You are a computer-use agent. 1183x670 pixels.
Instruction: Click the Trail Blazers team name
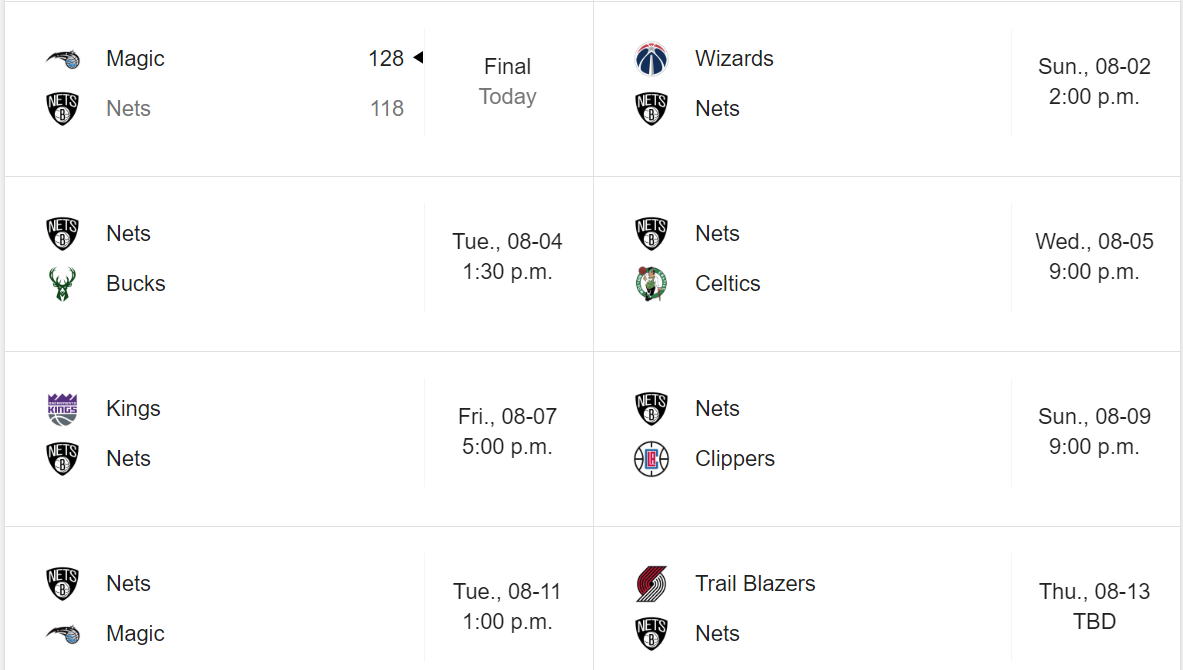coord(755,584)
